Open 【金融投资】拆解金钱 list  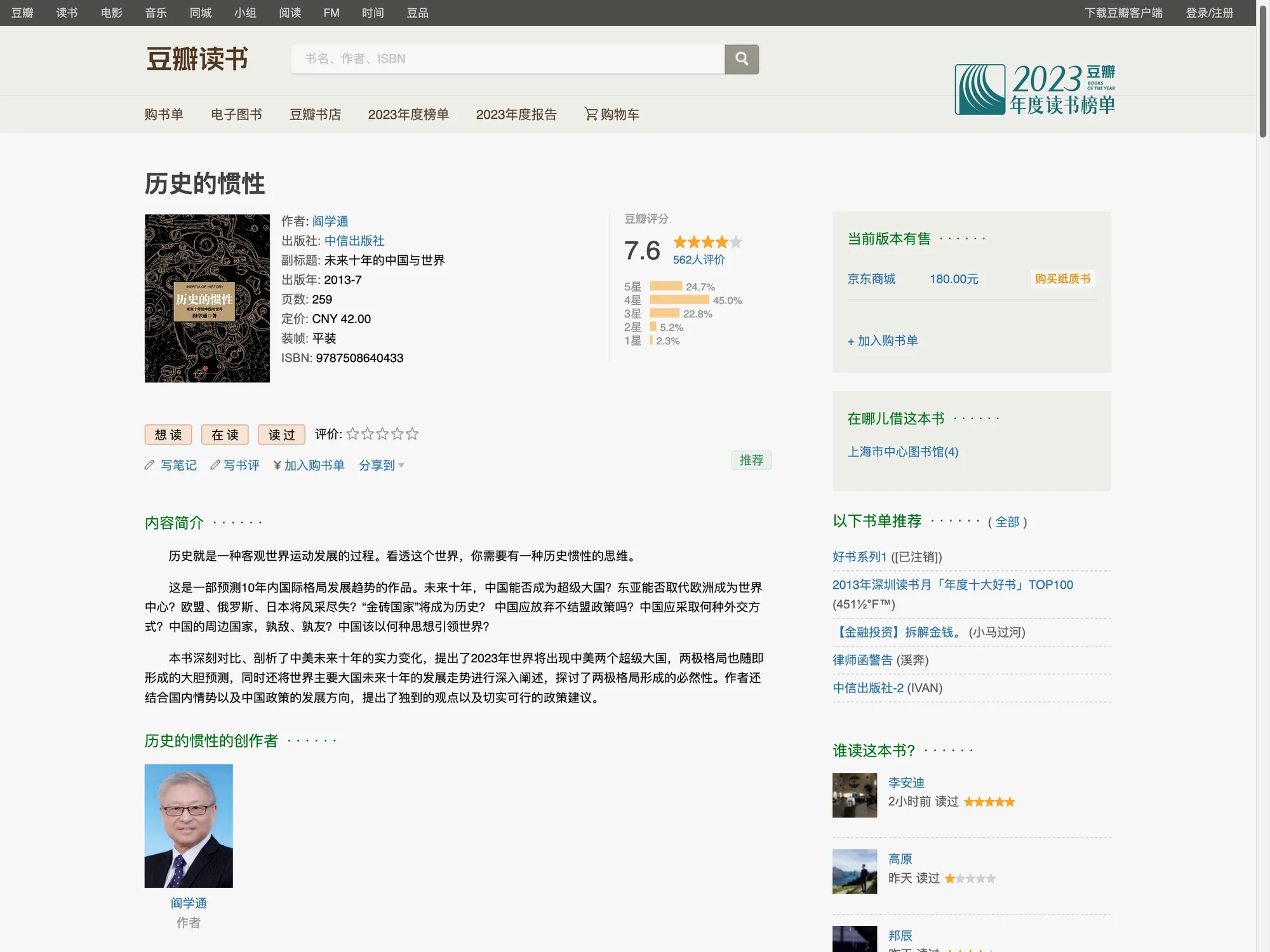(899, 632)
